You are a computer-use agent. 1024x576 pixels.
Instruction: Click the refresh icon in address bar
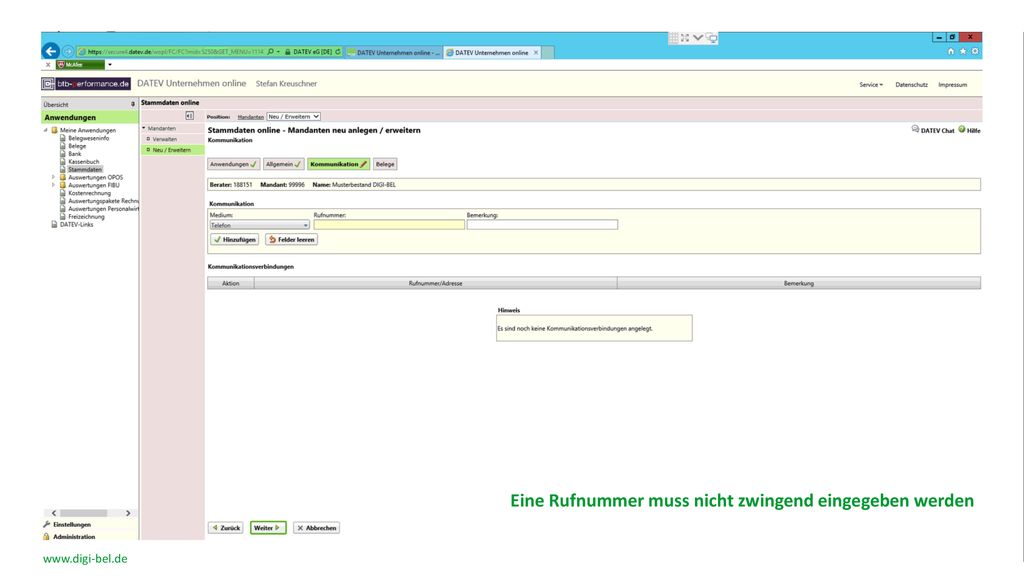338,52
